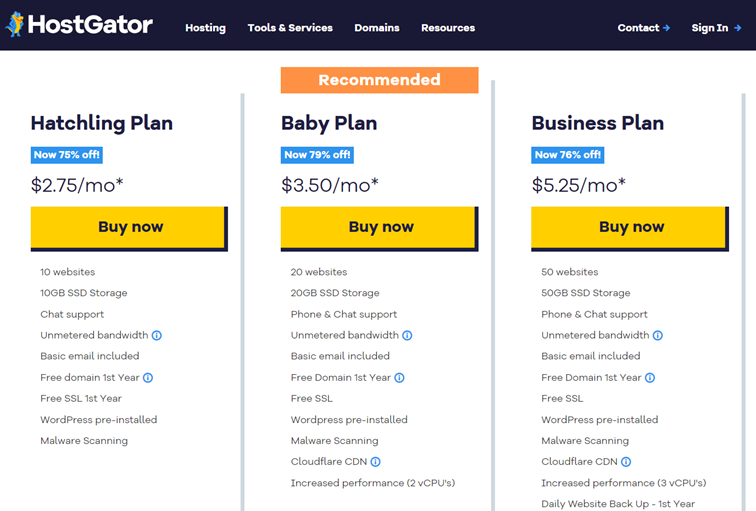Expand the Tools & Services menu

pyautogui.click(x=290, y=28)
